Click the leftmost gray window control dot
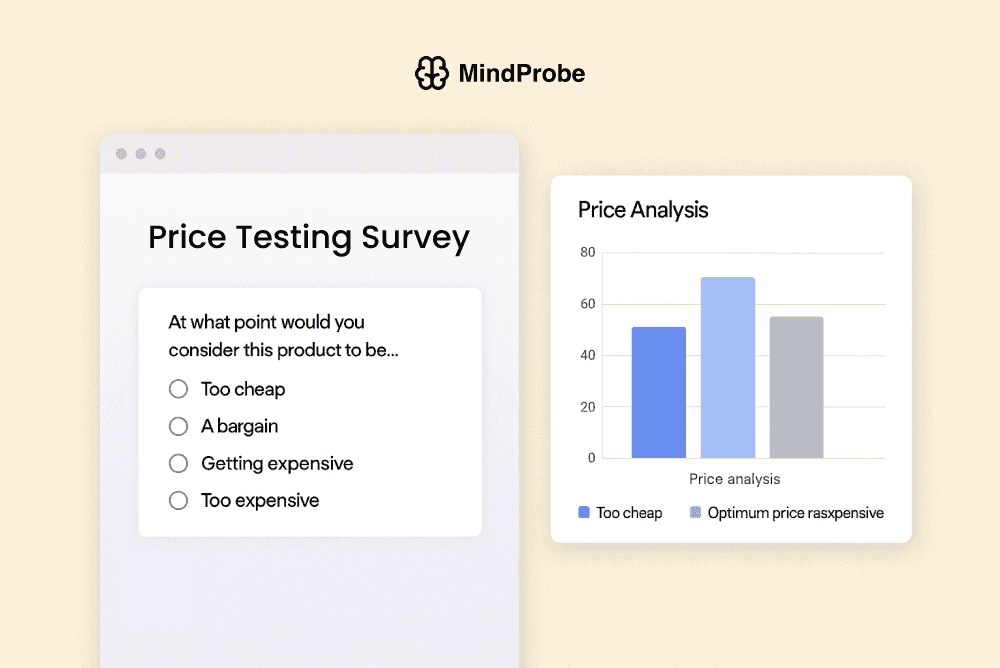The height and width of the screenshot is (668, 1000). [122, 154]
